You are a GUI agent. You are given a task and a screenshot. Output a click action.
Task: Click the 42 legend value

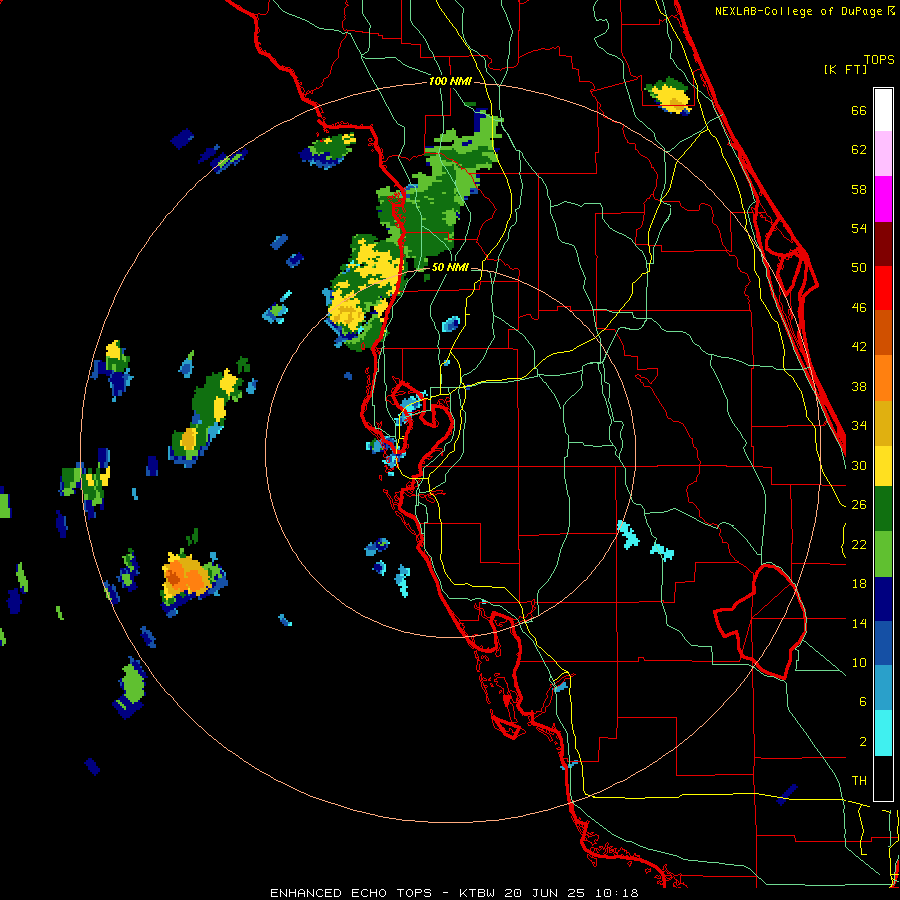(859, 347)
